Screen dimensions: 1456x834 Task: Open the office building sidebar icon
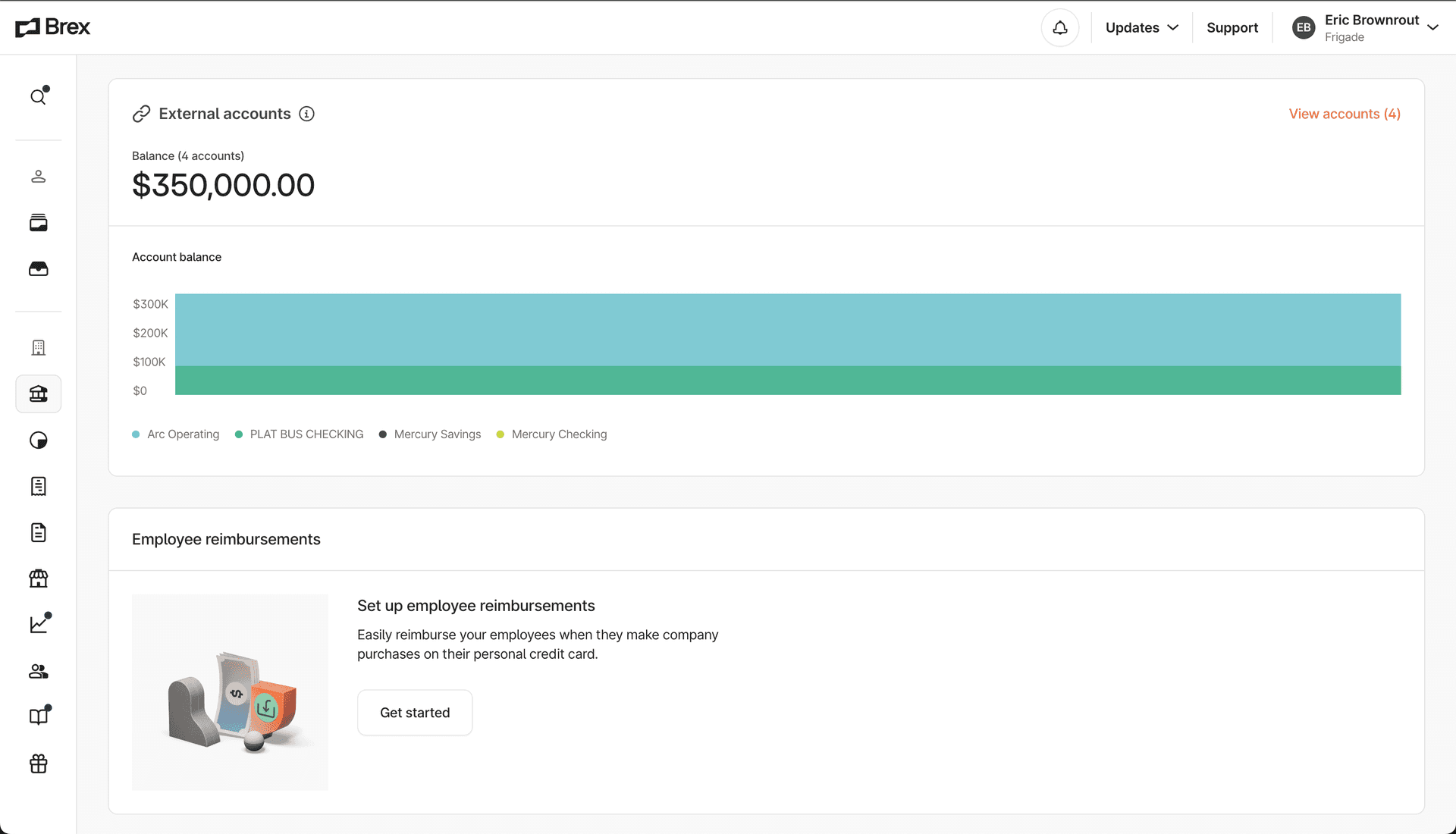click(39, 347)
